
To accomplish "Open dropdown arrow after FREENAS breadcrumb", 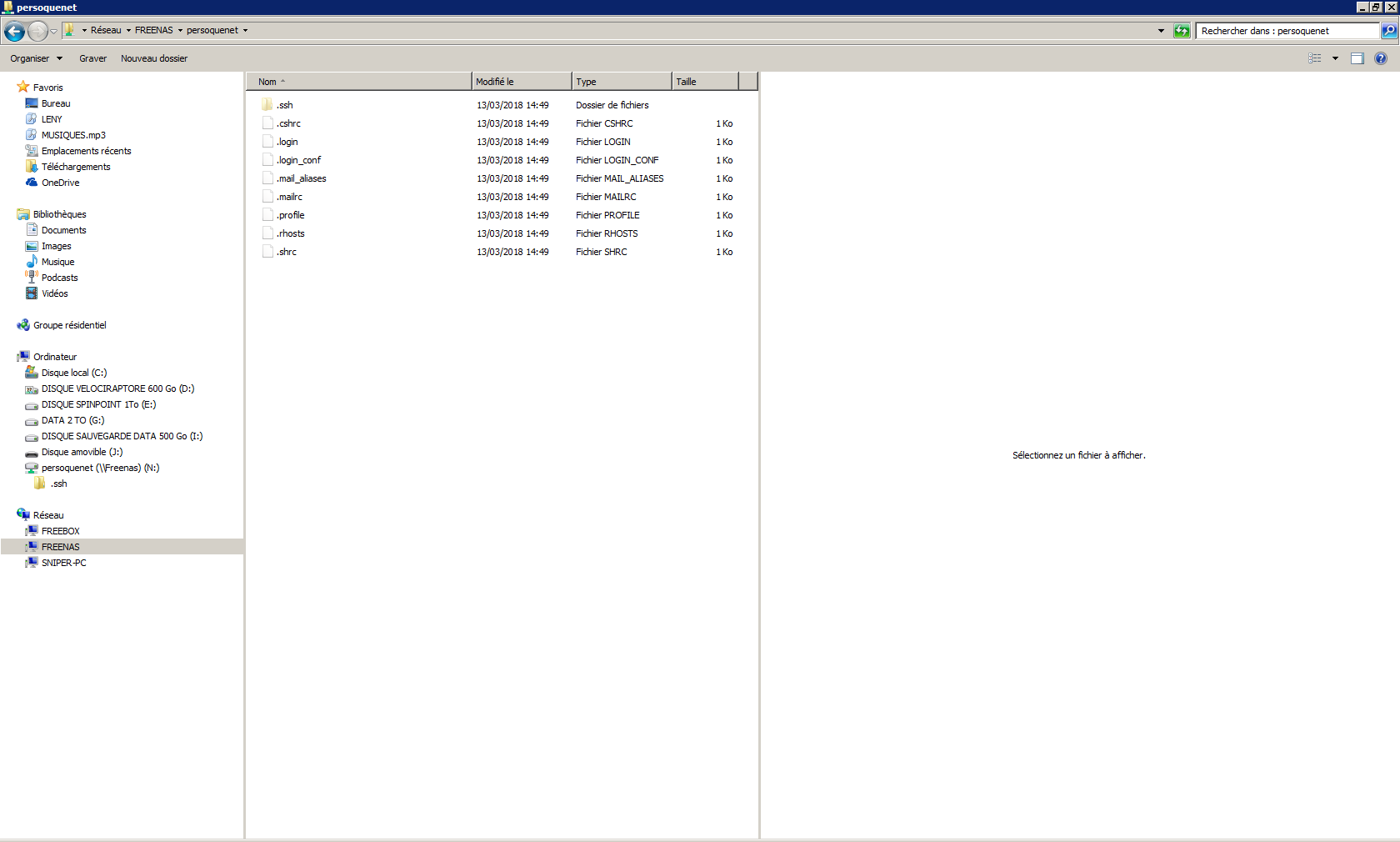I will coord(180,30).
